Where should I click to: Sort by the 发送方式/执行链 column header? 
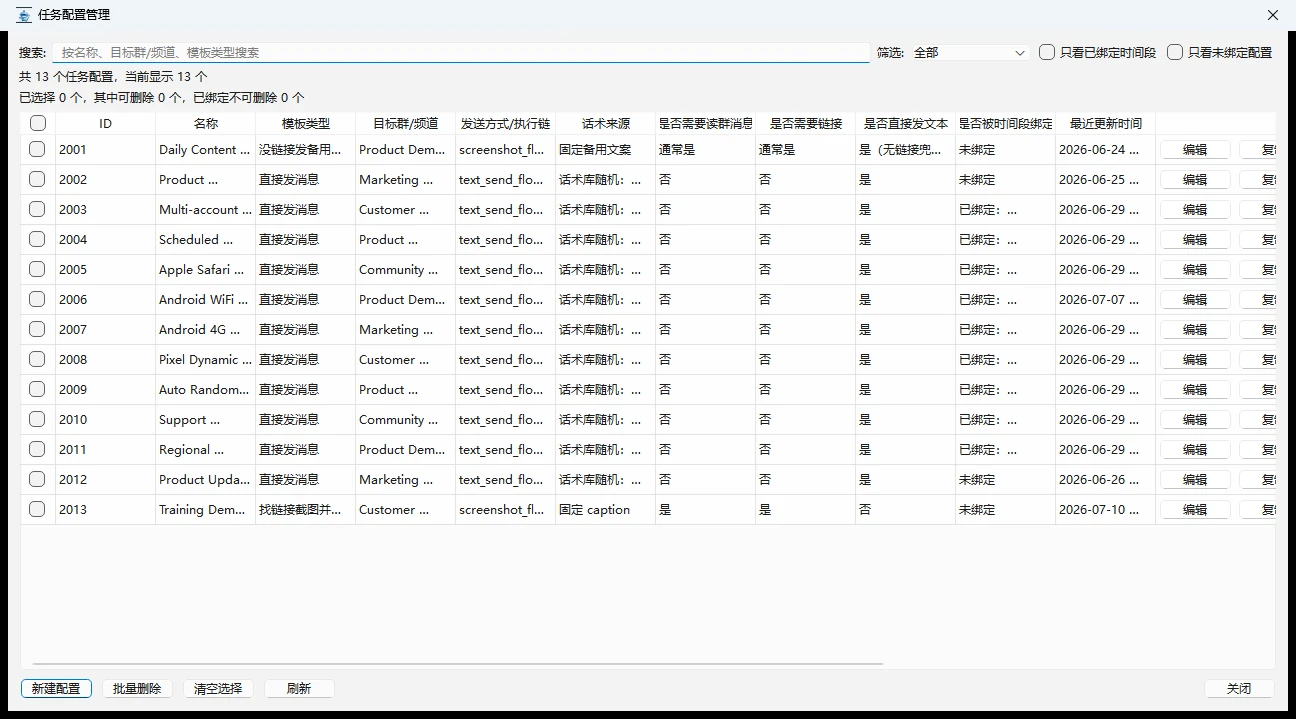click(x=505, y=123)
